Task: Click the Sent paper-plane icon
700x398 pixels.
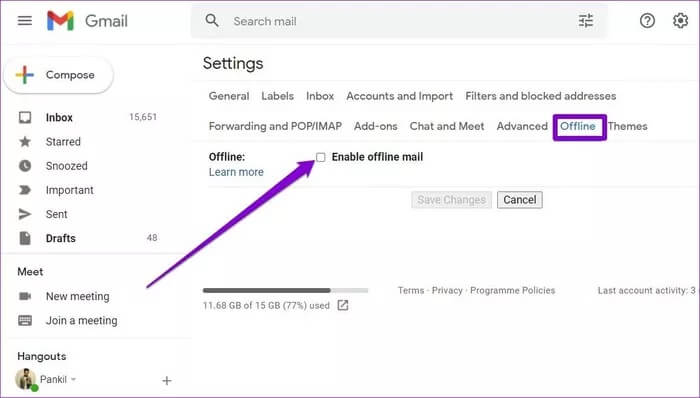Action: 25,214
